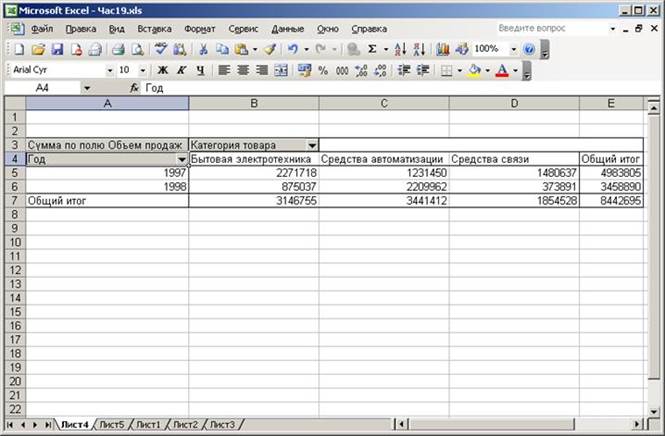This screenshot has height=436, width=665.
Task: Copy the selection using the Copy icon
Action: (222, 49)
